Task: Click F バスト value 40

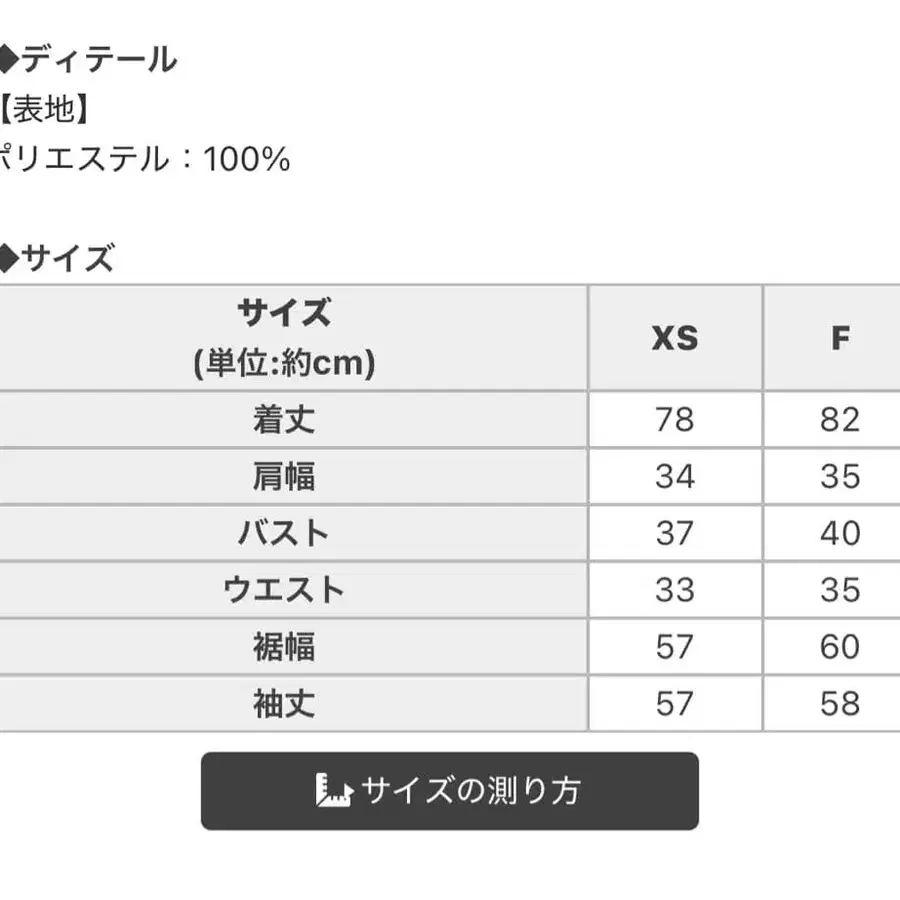Action: (840, 533)
